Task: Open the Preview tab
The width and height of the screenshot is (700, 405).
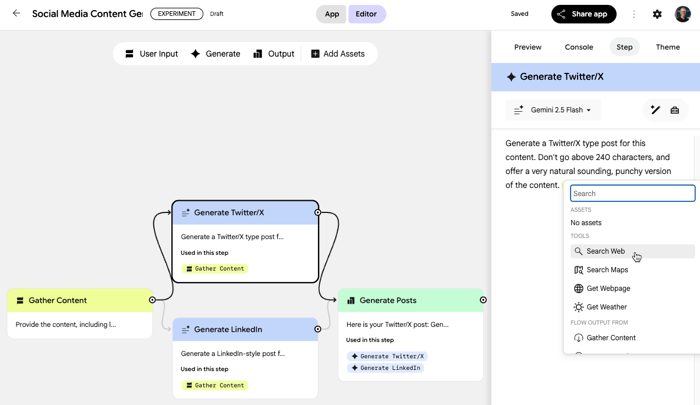Action: 528,47
